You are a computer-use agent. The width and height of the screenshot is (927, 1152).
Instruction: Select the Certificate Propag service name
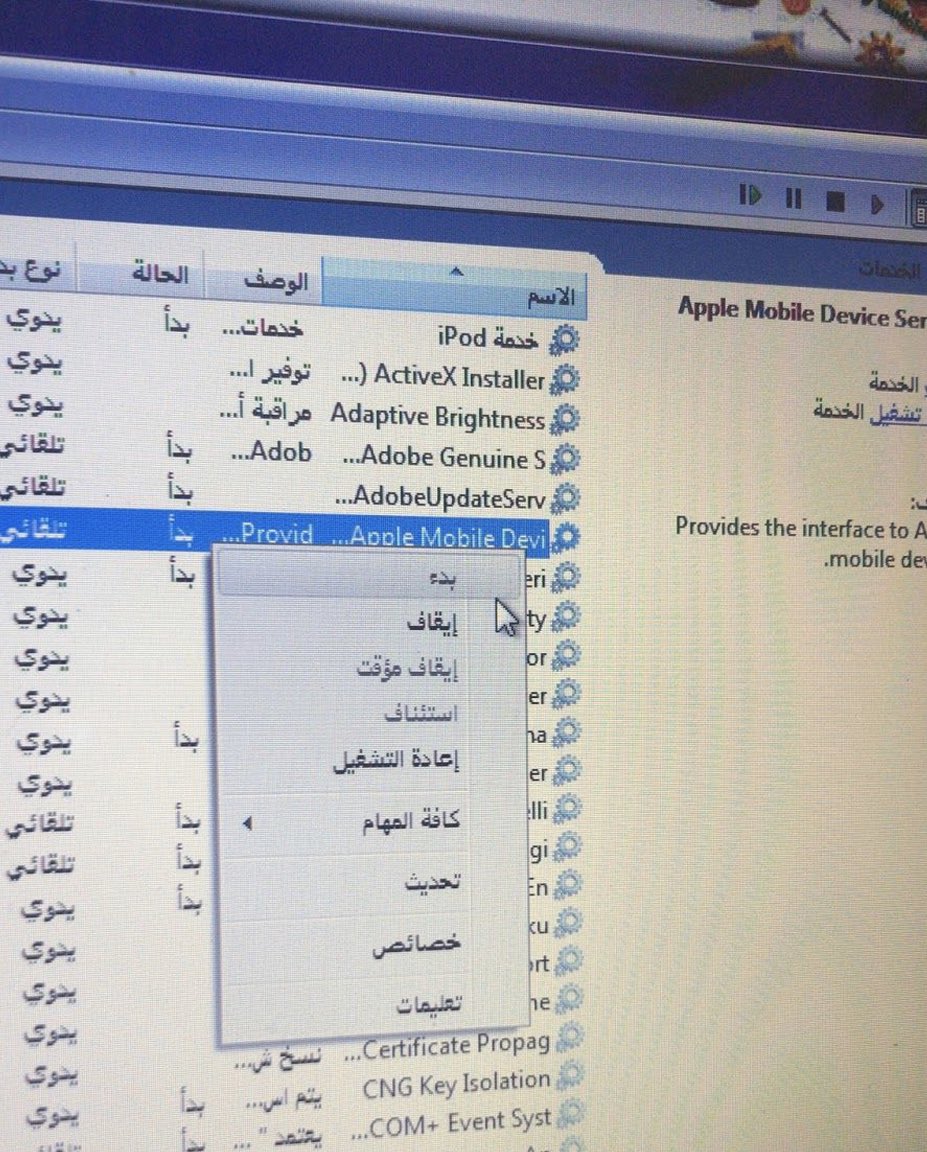[x=447, y=1047]
